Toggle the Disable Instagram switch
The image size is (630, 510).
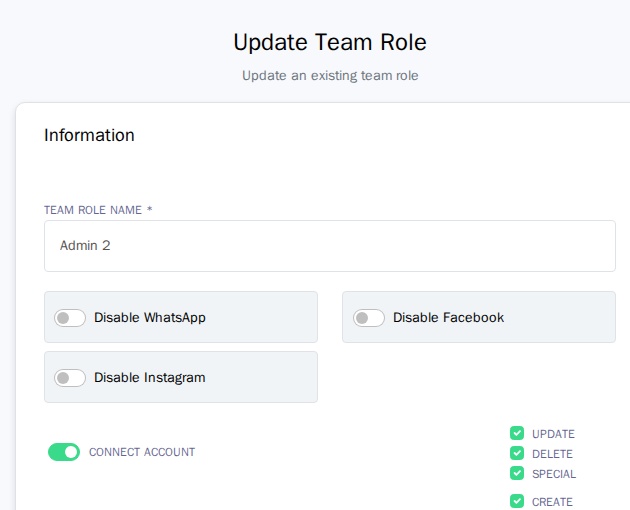point(70,378)
